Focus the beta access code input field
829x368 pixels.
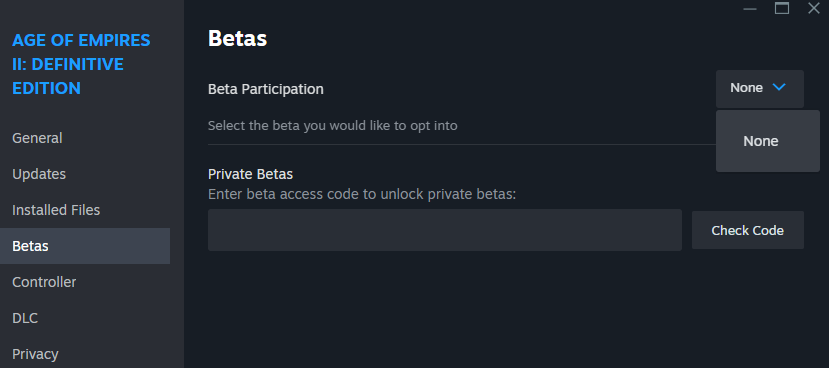[445, 230]
